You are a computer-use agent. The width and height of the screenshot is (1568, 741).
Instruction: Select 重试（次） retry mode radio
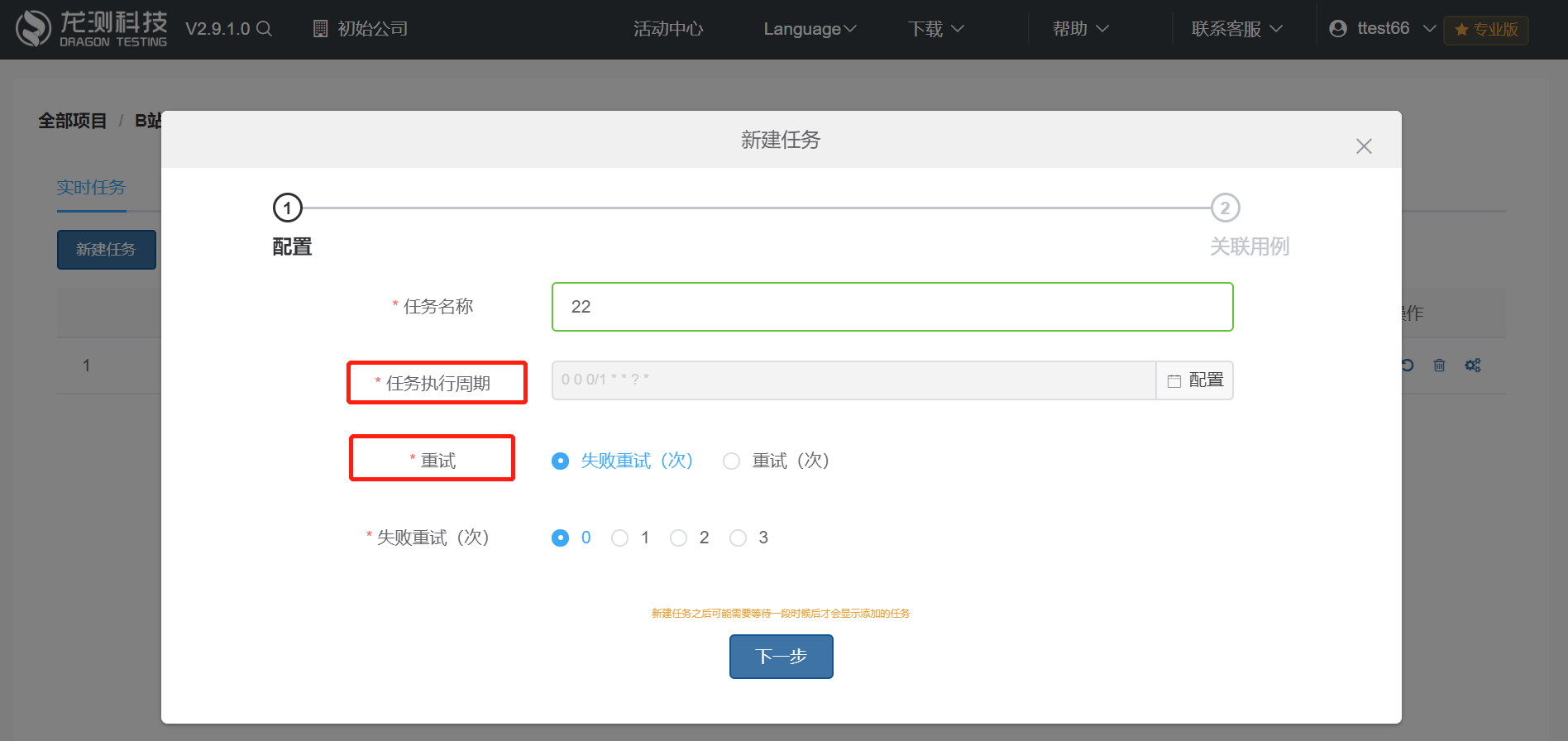tap(731, 461)
